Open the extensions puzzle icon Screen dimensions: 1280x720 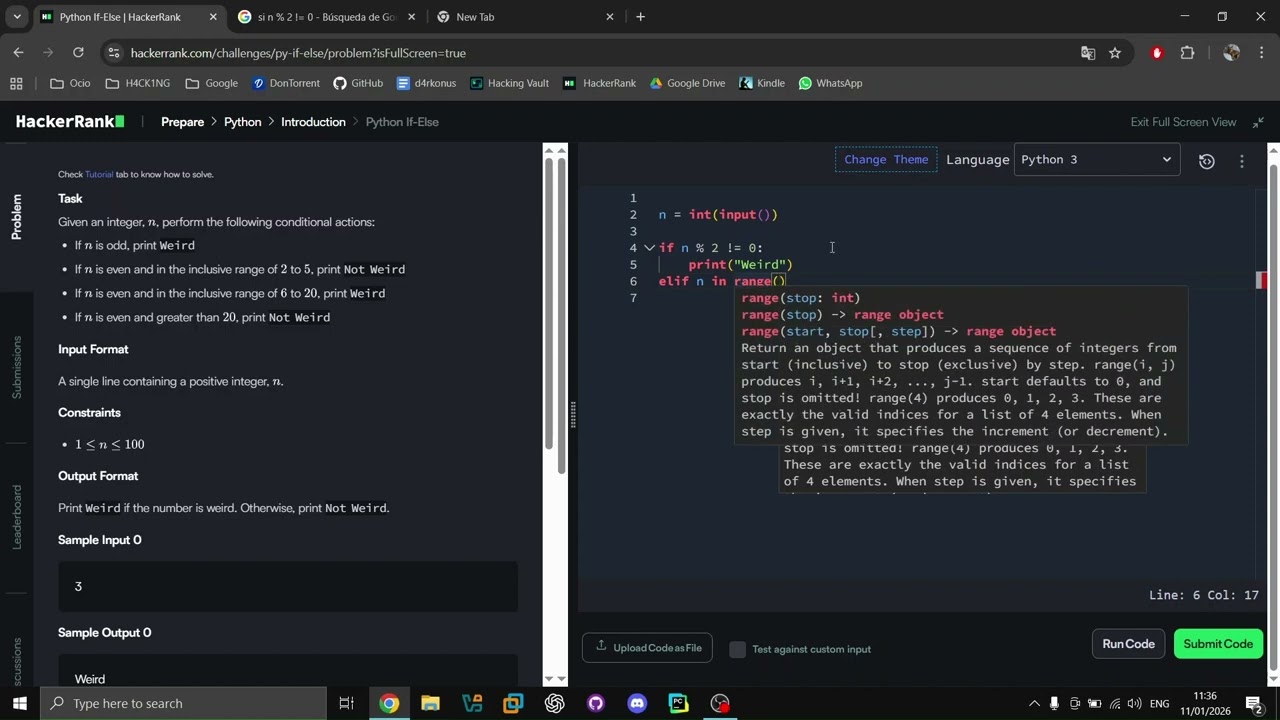[x=1188, y=53]
